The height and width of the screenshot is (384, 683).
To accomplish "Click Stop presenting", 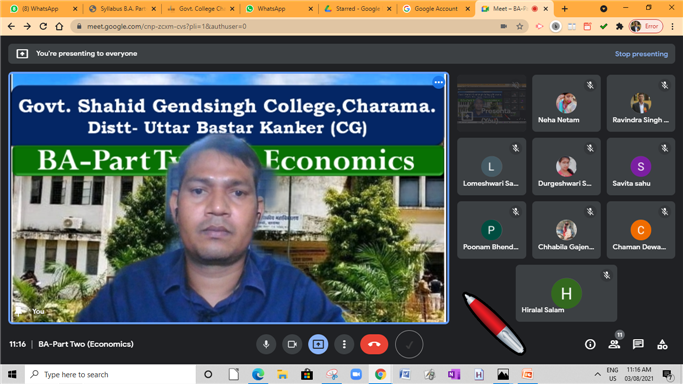I will click(x=641, y=54).
